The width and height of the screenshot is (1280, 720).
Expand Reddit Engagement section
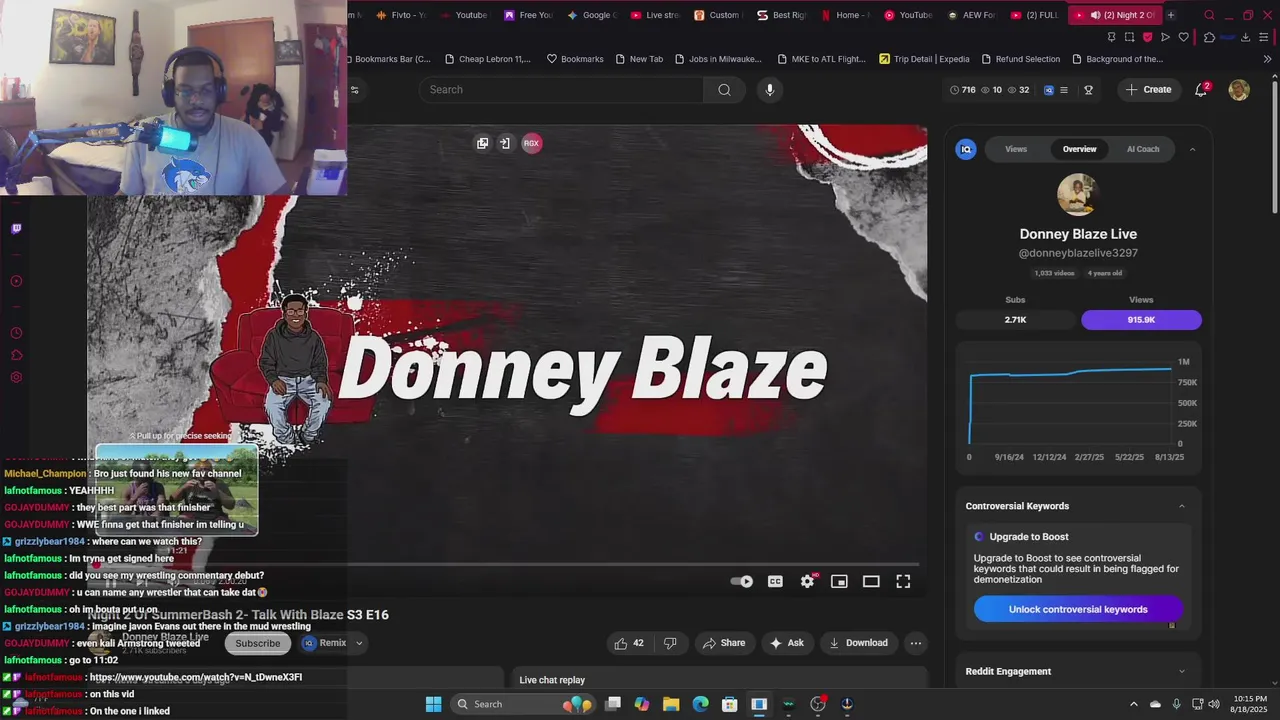1181,671
